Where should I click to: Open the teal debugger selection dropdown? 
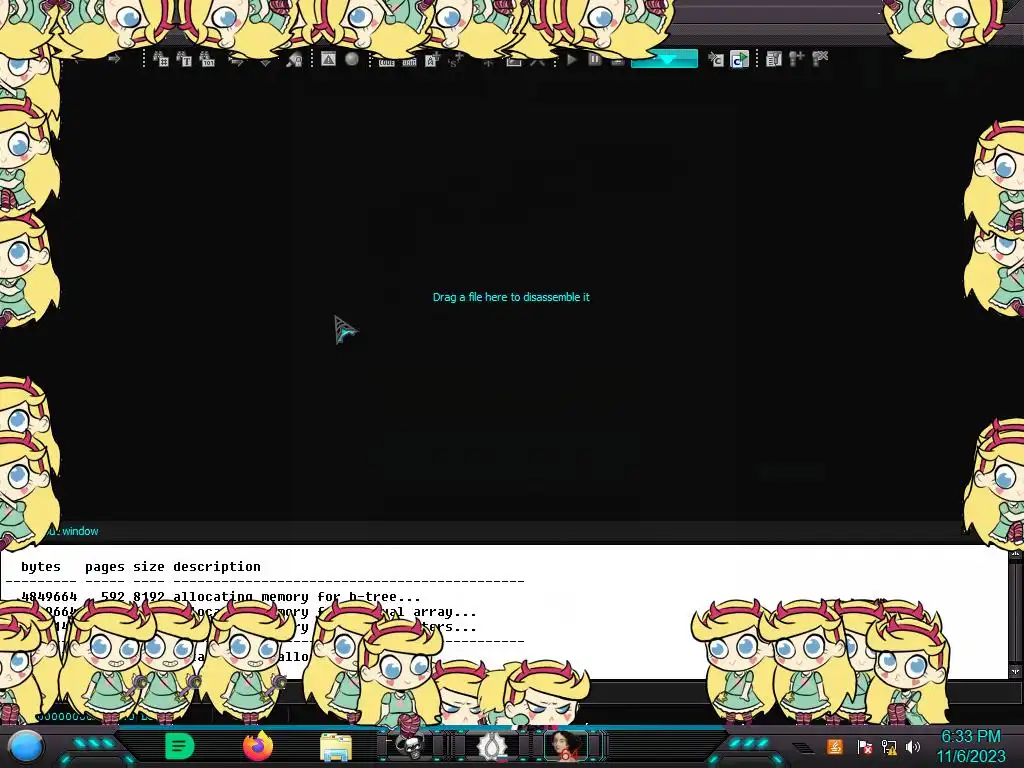point(664,59)
